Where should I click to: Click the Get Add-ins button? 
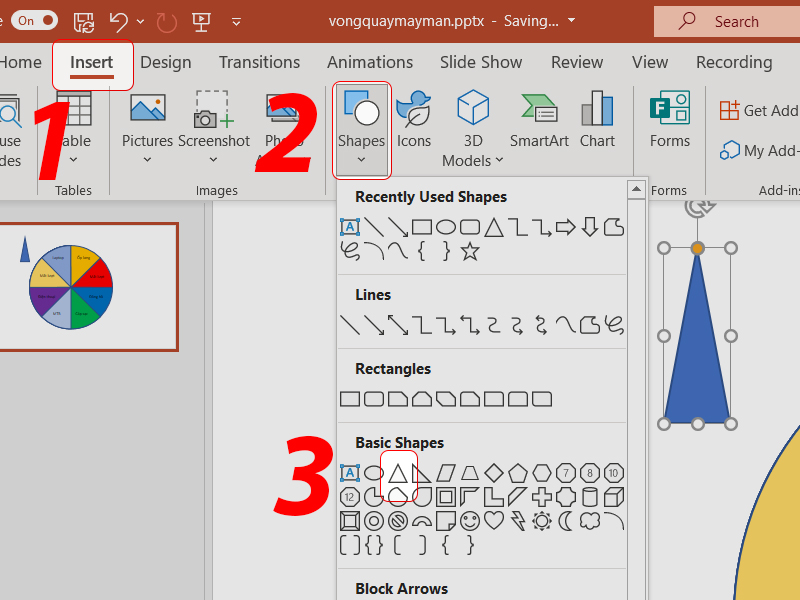(758, 111)
